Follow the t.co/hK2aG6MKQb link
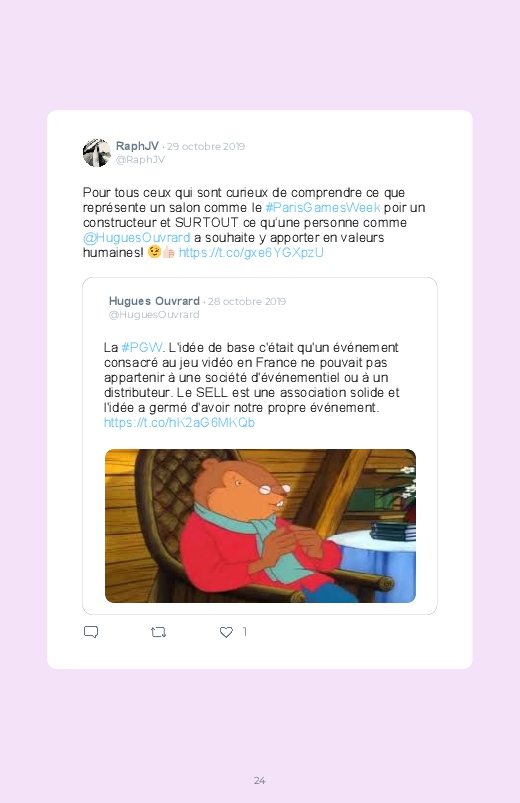The width and height of the screenshot is (520, 803). point(179,422)
